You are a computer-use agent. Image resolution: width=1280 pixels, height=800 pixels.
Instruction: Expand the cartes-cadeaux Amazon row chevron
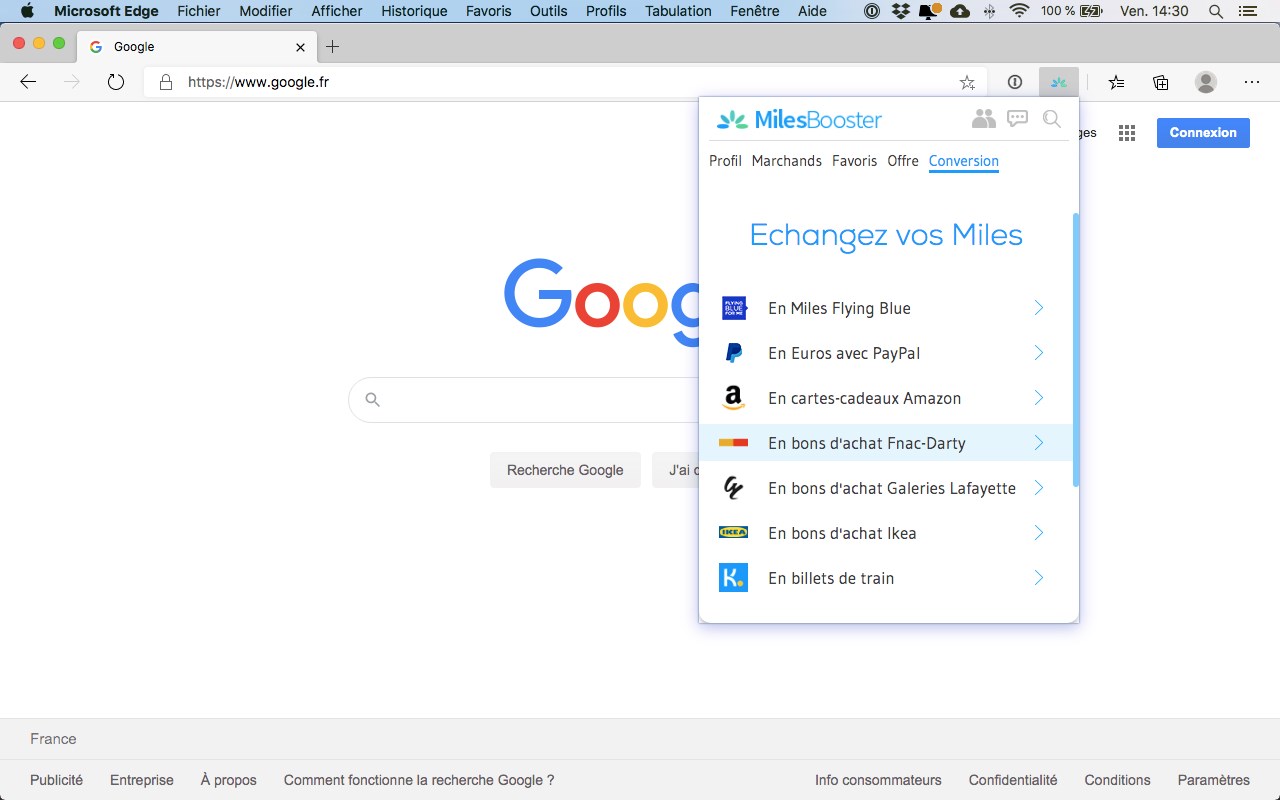[x=1039, y=398]
